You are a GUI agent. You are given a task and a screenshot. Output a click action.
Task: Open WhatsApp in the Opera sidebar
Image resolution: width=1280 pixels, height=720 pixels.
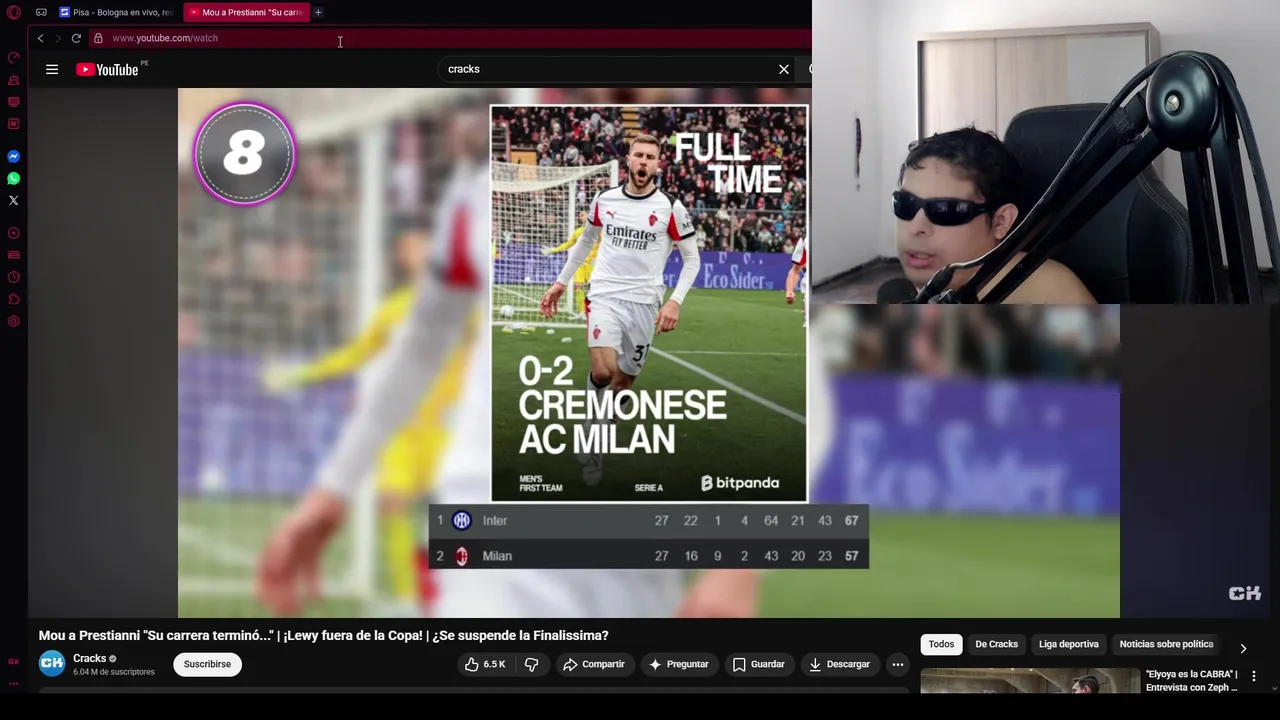13,178
